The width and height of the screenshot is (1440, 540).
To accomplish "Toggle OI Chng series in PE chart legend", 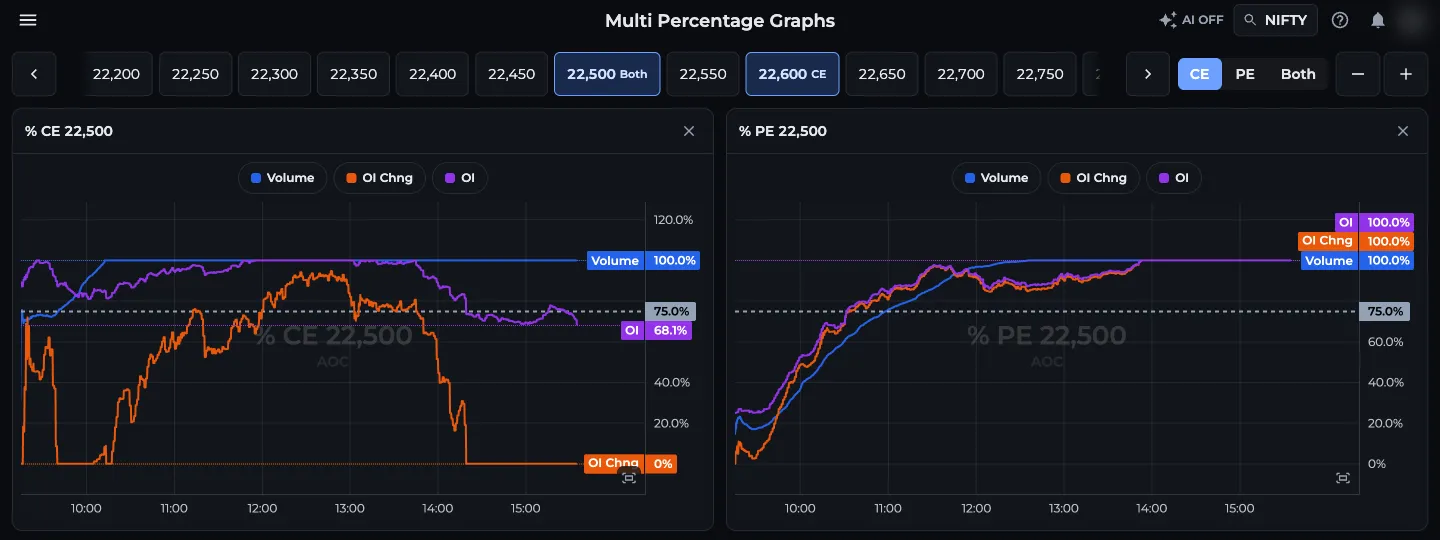I will click(1093, 178).
